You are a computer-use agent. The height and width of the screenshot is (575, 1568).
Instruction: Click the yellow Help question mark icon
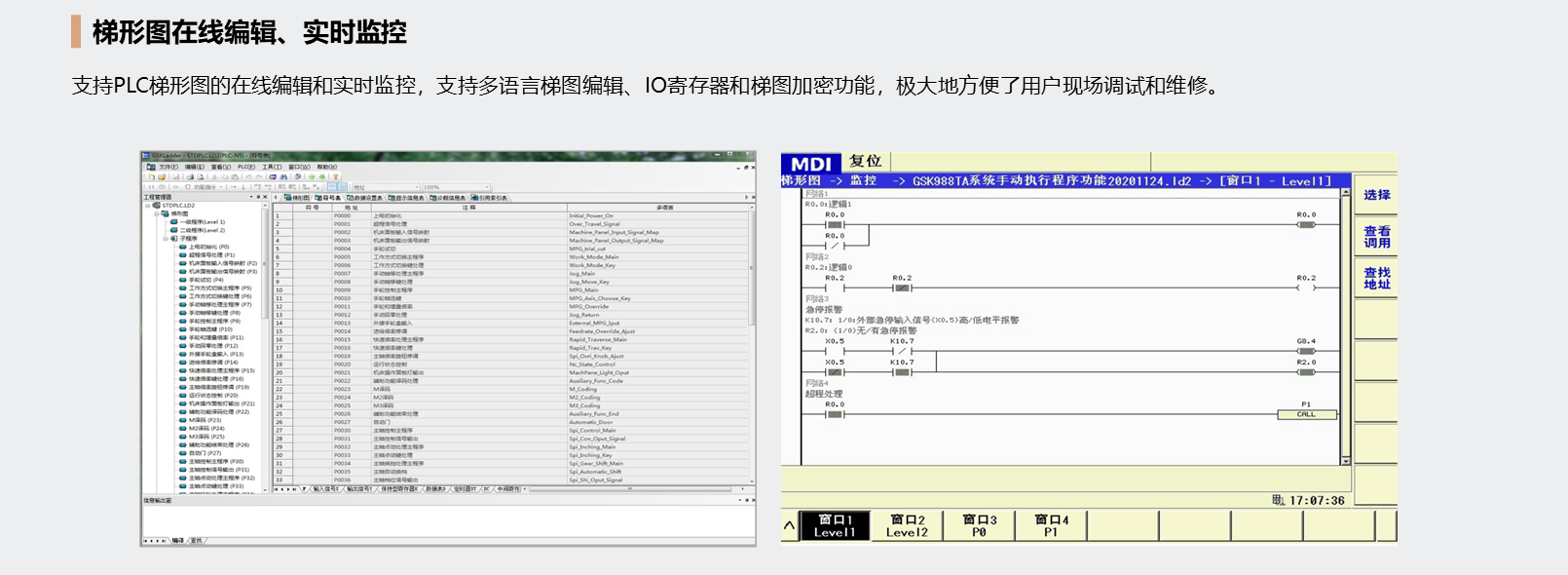pyautogui.click(x=335, y=177)
